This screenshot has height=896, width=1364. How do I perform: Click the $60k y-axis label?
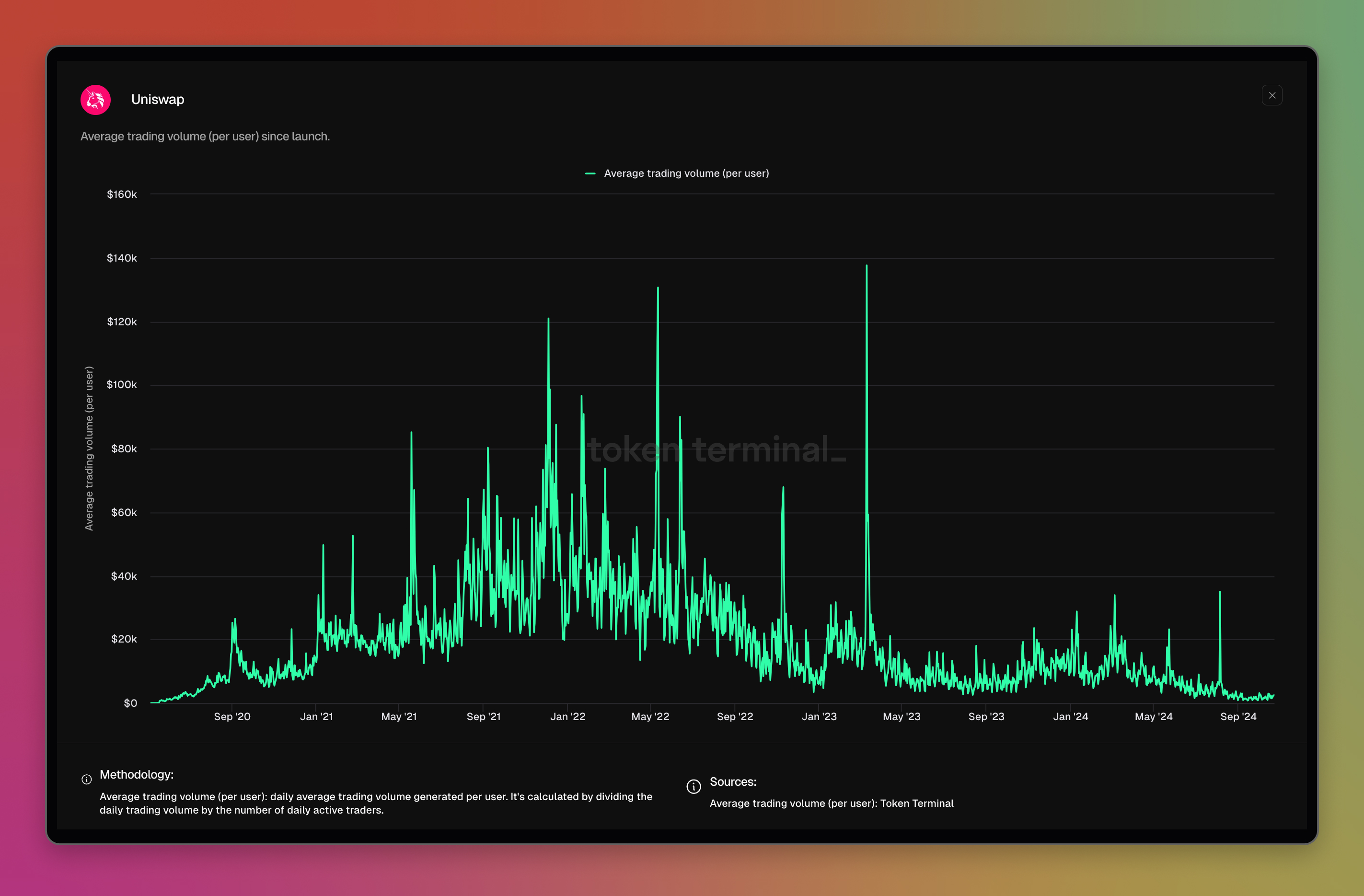[124, 512]
